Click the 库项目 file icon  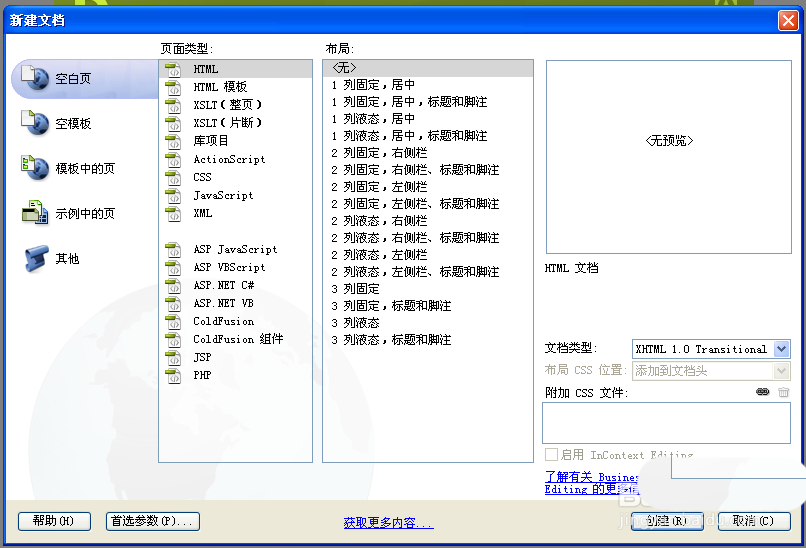(173, 141)
